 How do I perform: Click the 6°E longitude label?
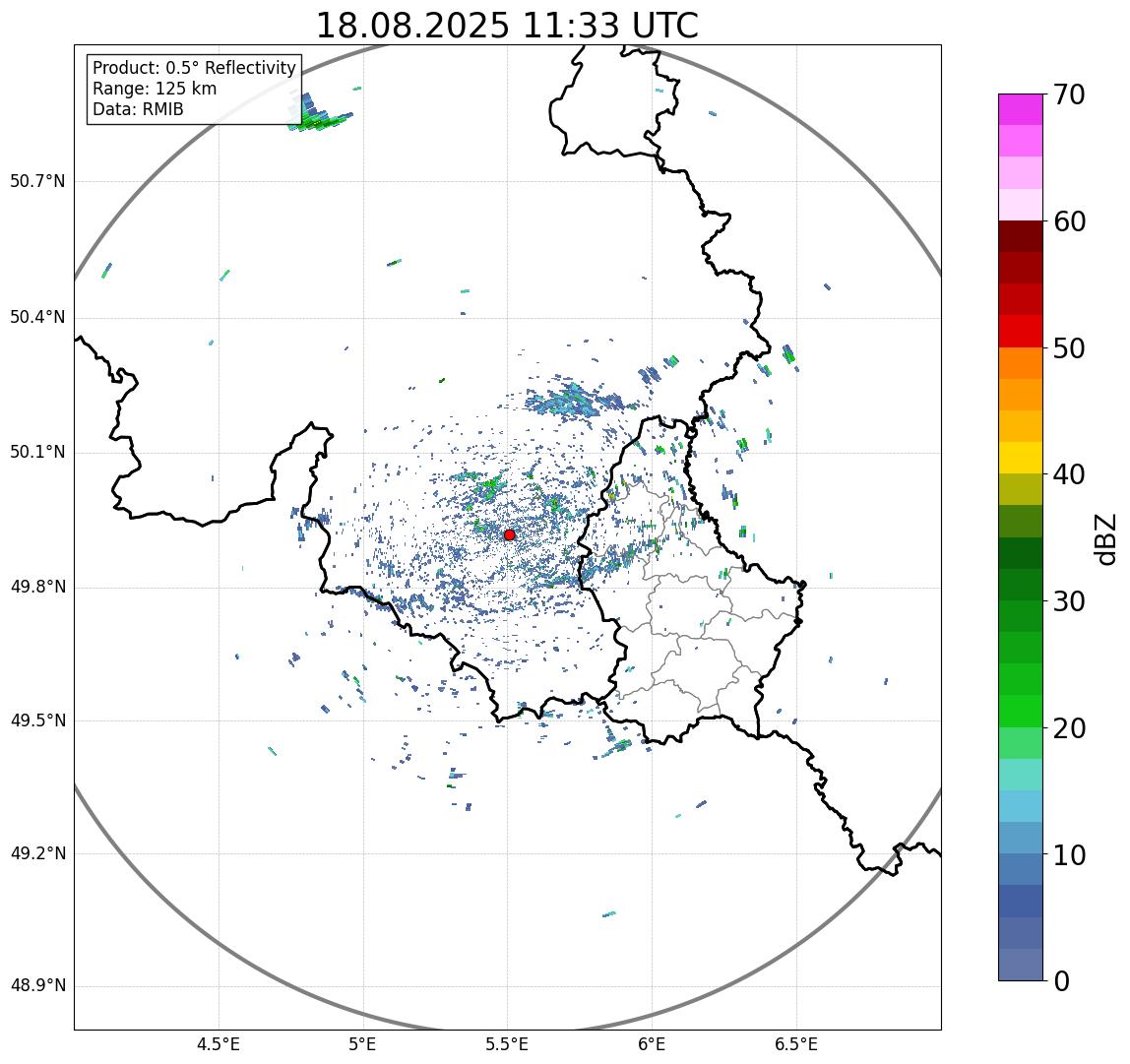[x=653, y=1044]
